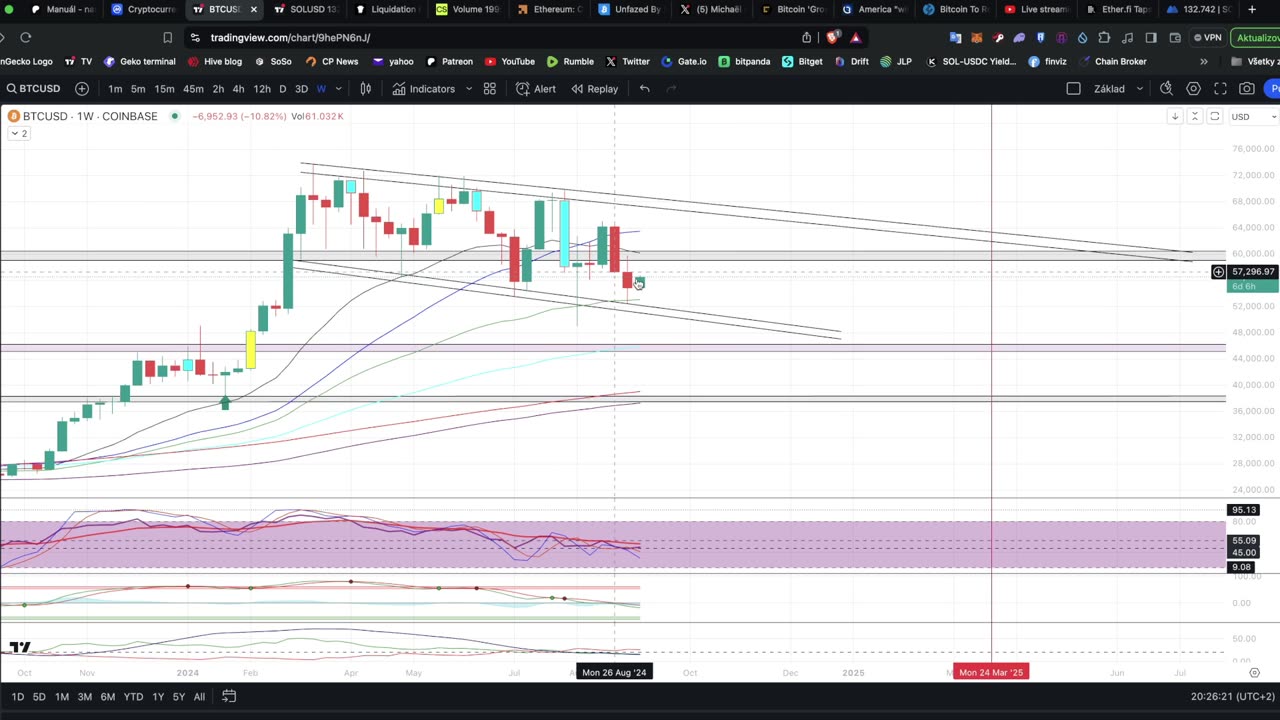This screenshot has width=1280, height=720.
Task: Click the BTCUSD 1W COINBASE legend title
Action: pyautogui.click(x=90, y=116)
